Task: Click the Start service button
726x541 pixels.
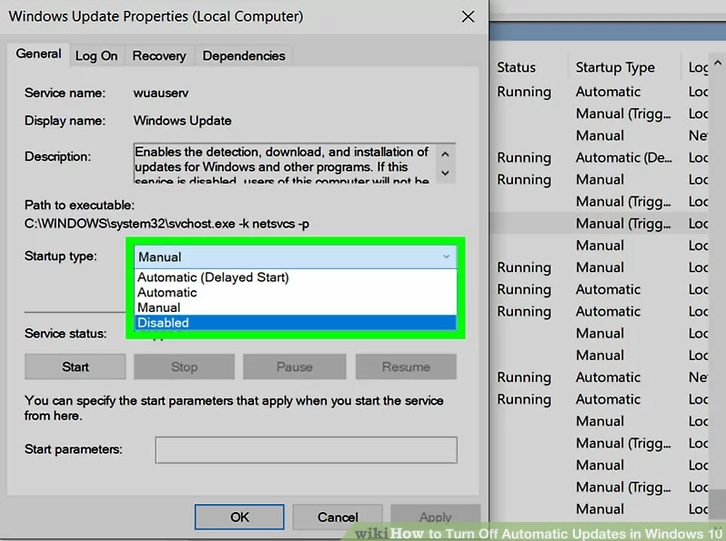Action: coord(75,367)
